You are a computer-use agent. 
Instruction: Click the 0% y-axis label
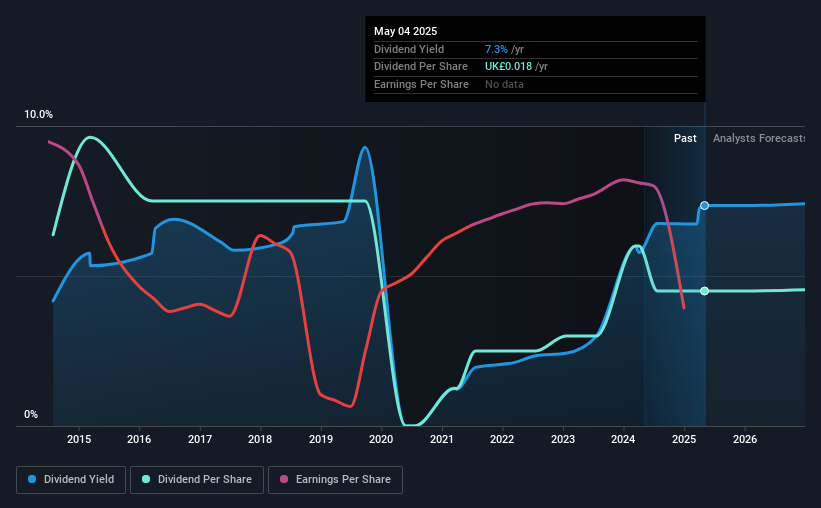click(31, 414)
